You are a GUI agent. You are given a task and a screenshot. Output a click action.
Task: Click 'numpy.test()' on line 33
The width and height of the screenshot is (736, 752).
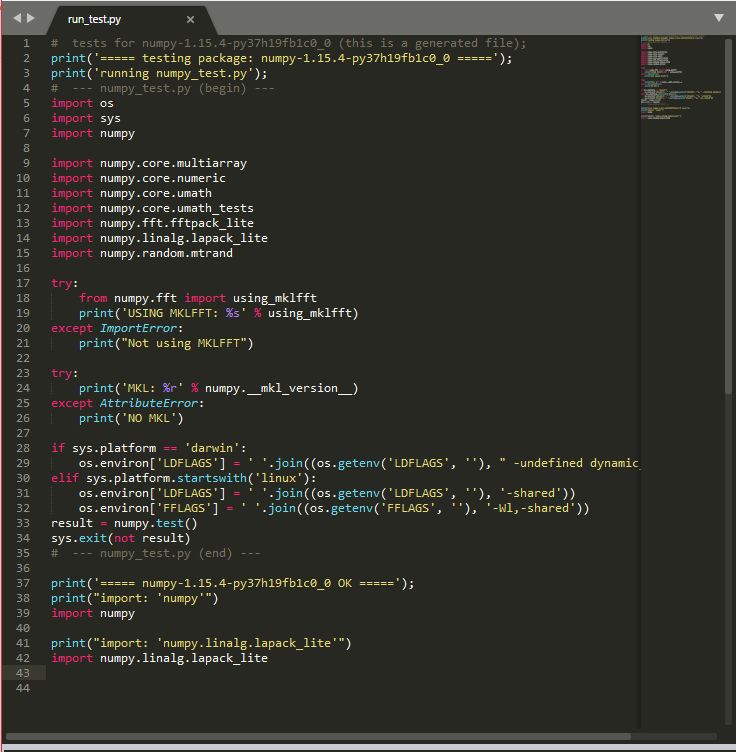(155, 523)
